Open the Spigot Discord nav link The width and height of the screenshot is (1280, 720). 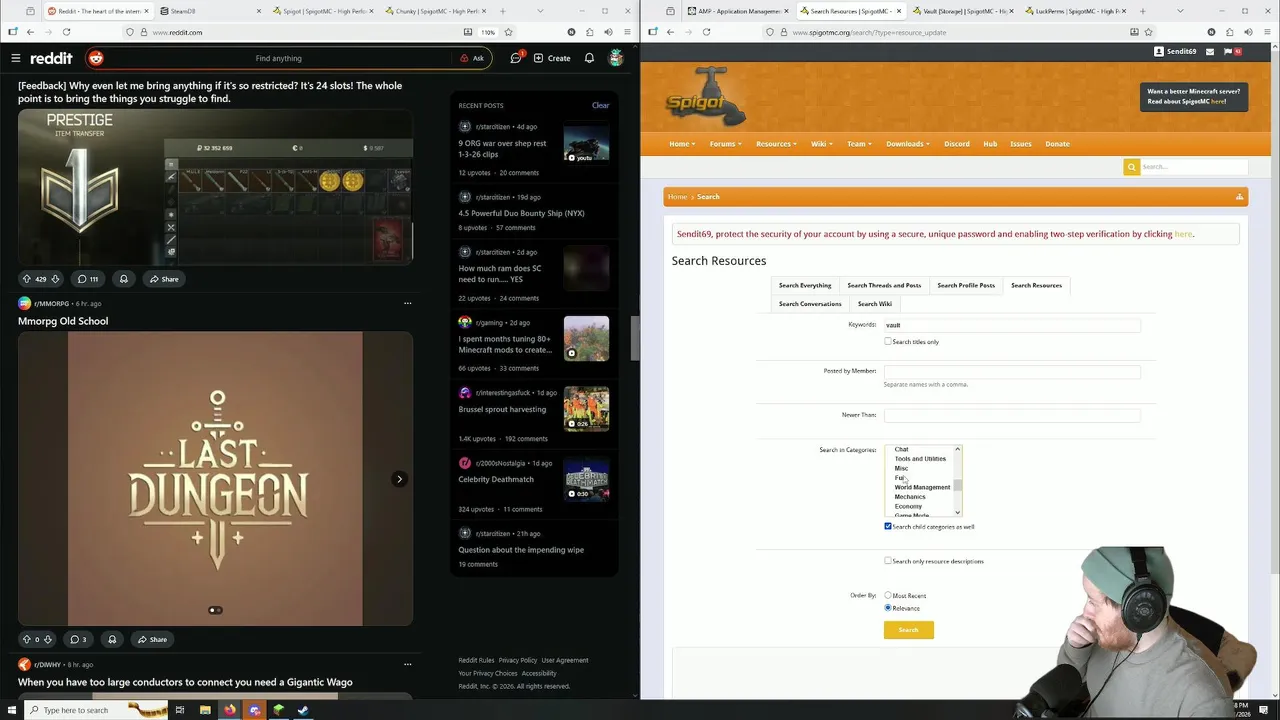point(957,144)
